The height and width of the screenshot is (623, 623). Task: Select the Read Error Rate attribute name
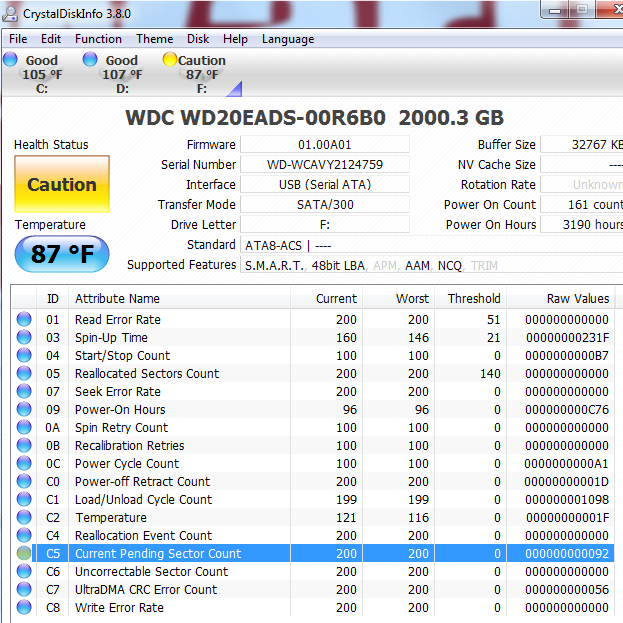tap(118, 319)
